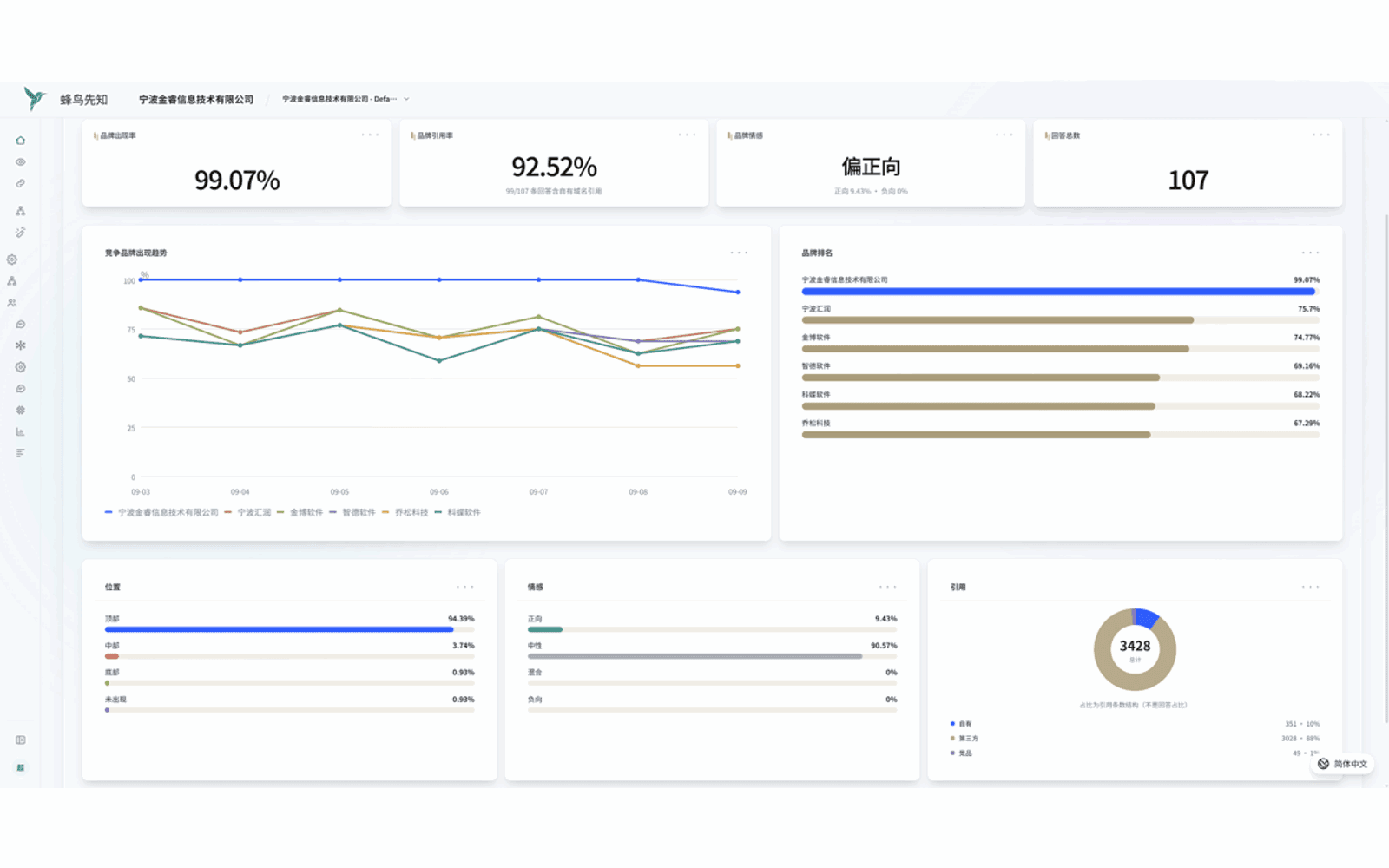The image size is (1389, 868).
Task: Open the 引用 panel options menu
Action: 1311,587
